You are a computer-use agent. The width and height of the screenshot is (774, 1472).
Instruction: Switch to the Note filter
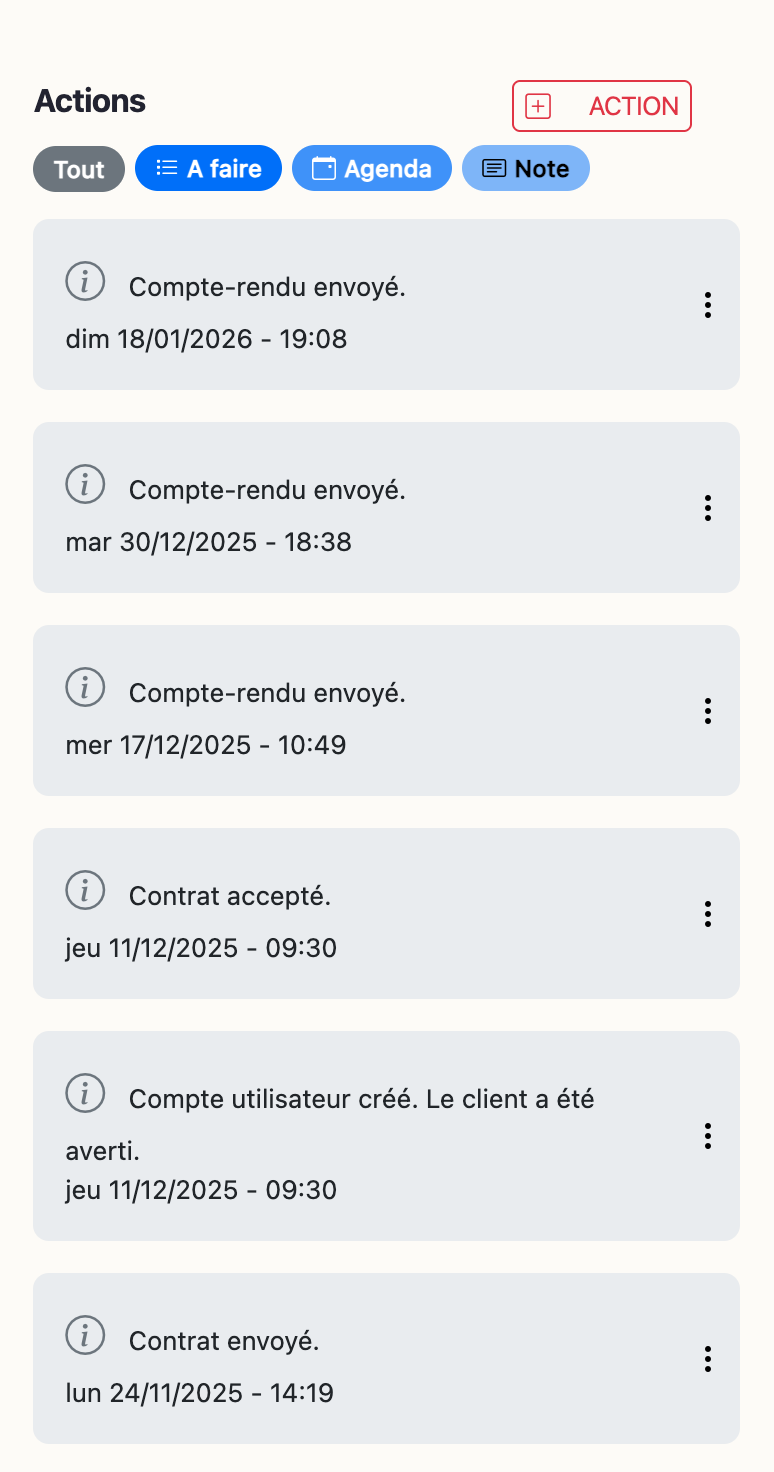click(x=526, y=168)
